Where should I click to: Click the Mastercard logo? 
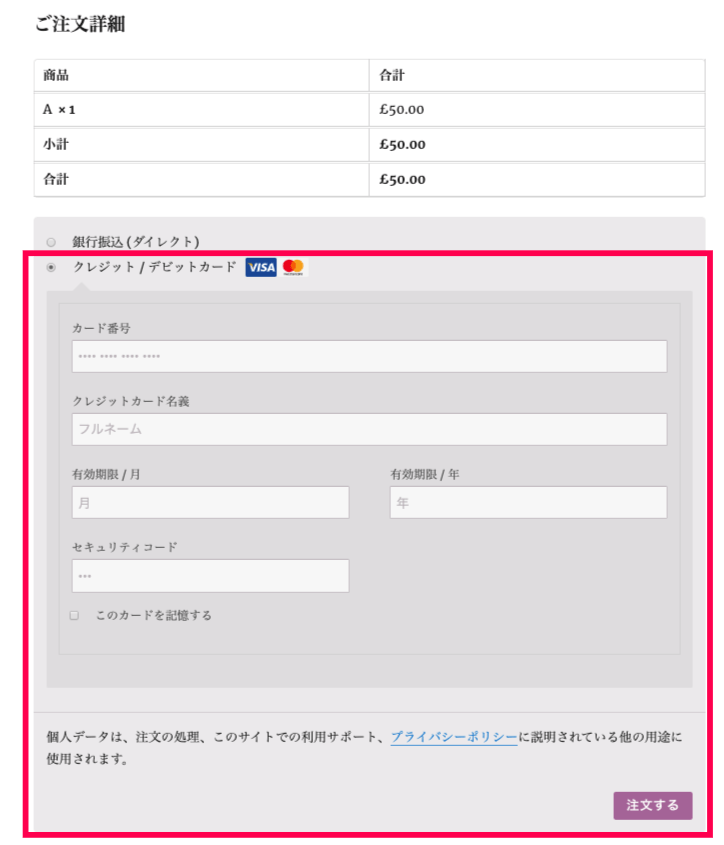click(293, 267)
